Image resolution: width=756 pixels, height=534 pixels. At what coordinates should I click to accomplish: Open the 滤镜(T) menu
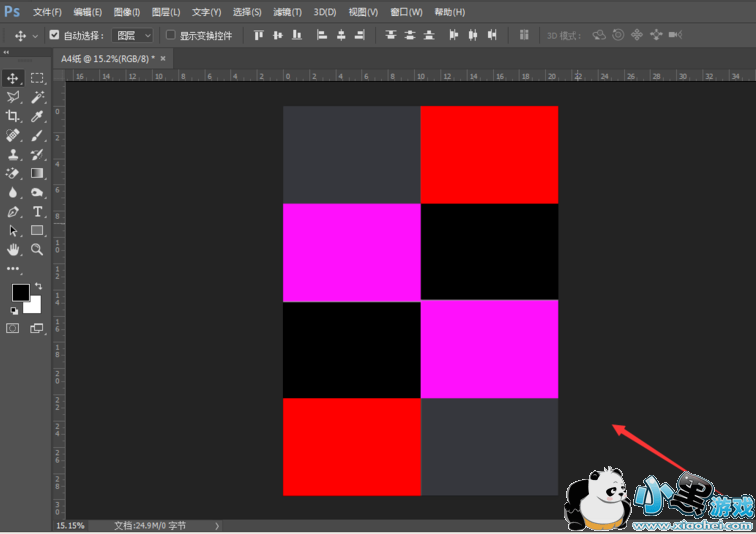287,12
